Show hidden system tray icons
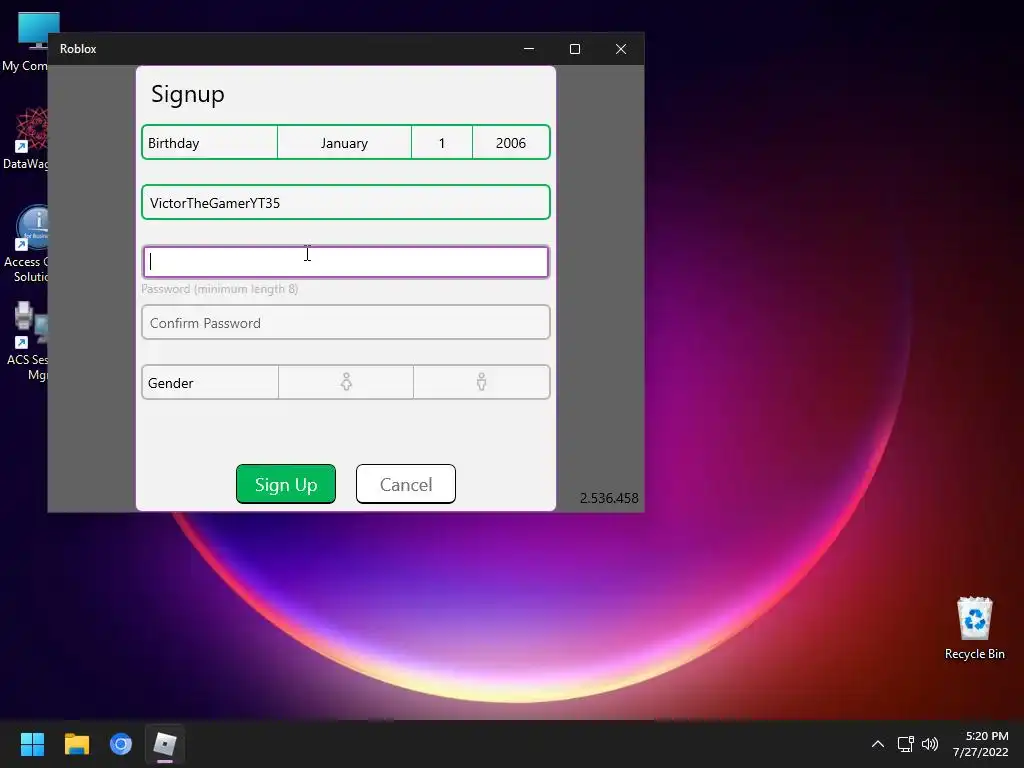Viewport: 1024px width, 768px height. (878, 744)
